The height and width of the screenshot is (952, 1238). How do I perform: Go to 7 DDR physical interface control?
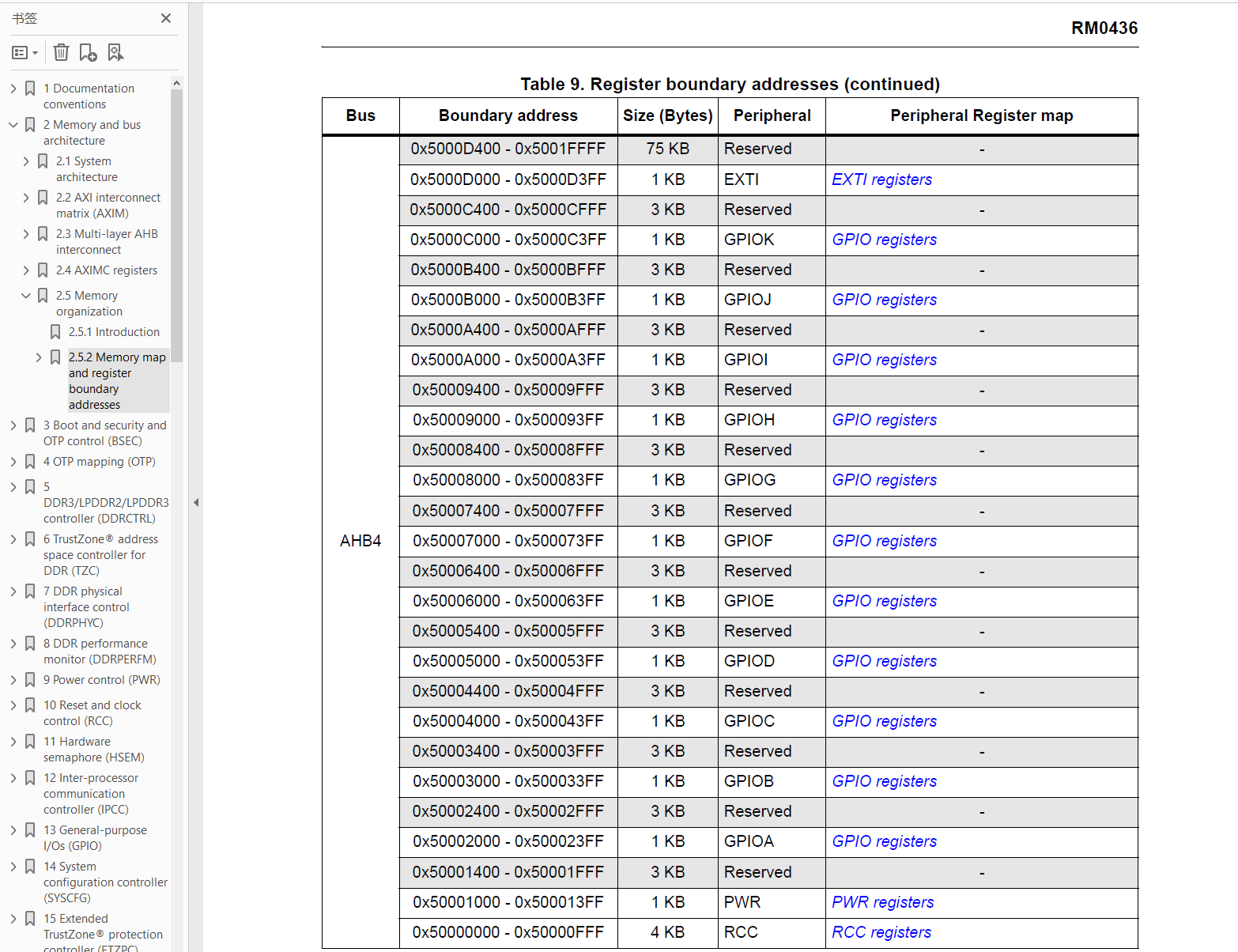point(86,607)
